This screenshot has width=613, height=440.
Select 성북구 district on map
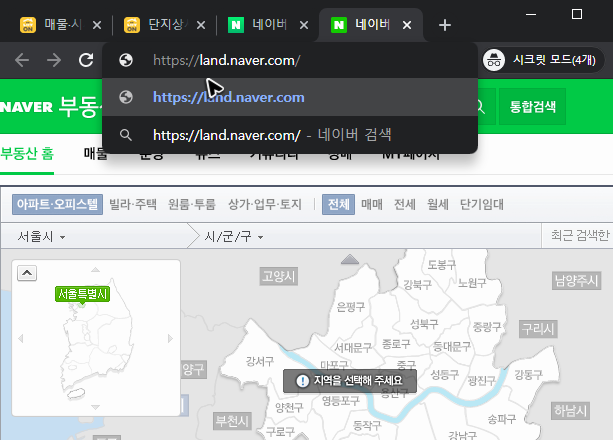(424, 324)
